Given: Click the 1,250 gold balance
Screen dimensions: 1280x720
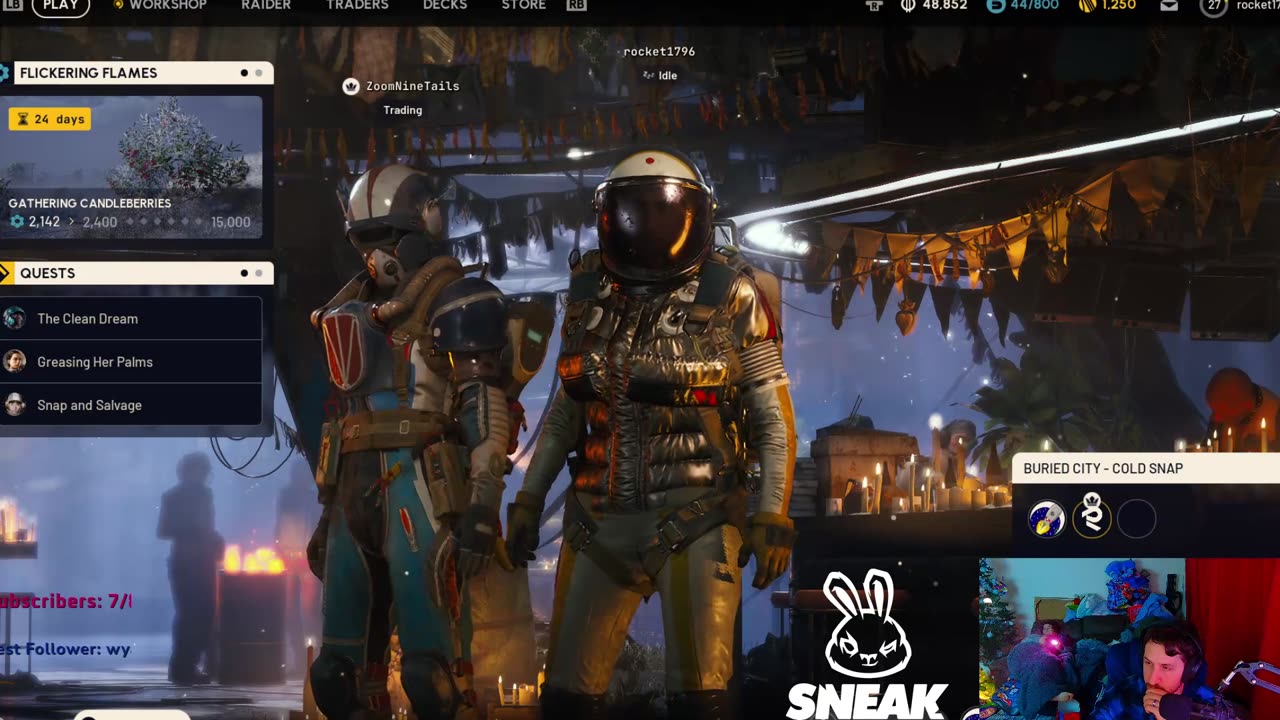Looking at the screenshot, I should pos(1120,5).
